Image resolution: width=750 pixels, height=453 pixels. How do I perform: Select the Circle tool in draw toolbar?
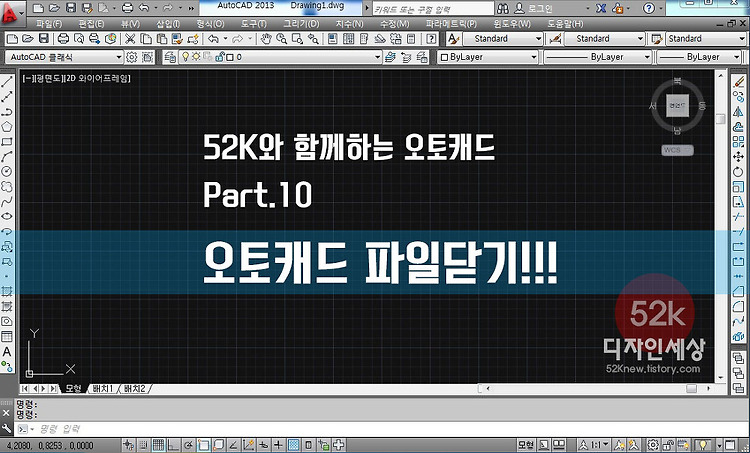[7, 171]
